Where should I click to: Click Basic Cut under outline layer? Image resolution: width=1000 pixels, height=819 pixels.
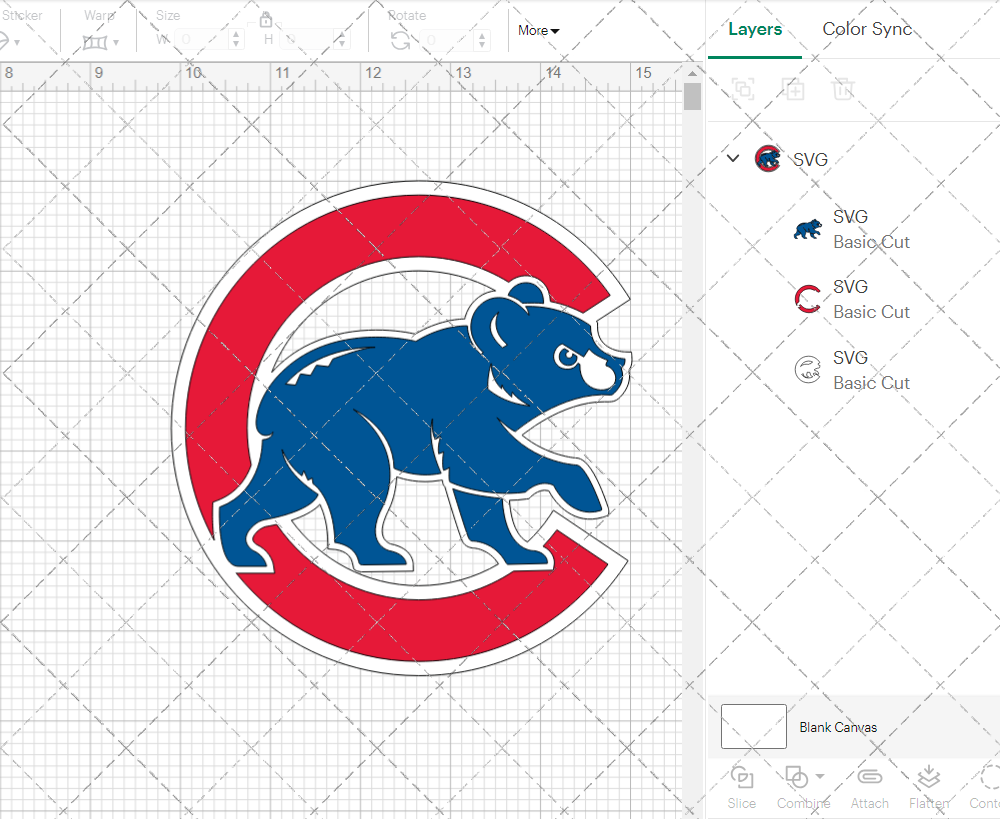click(x=871, y=383)
